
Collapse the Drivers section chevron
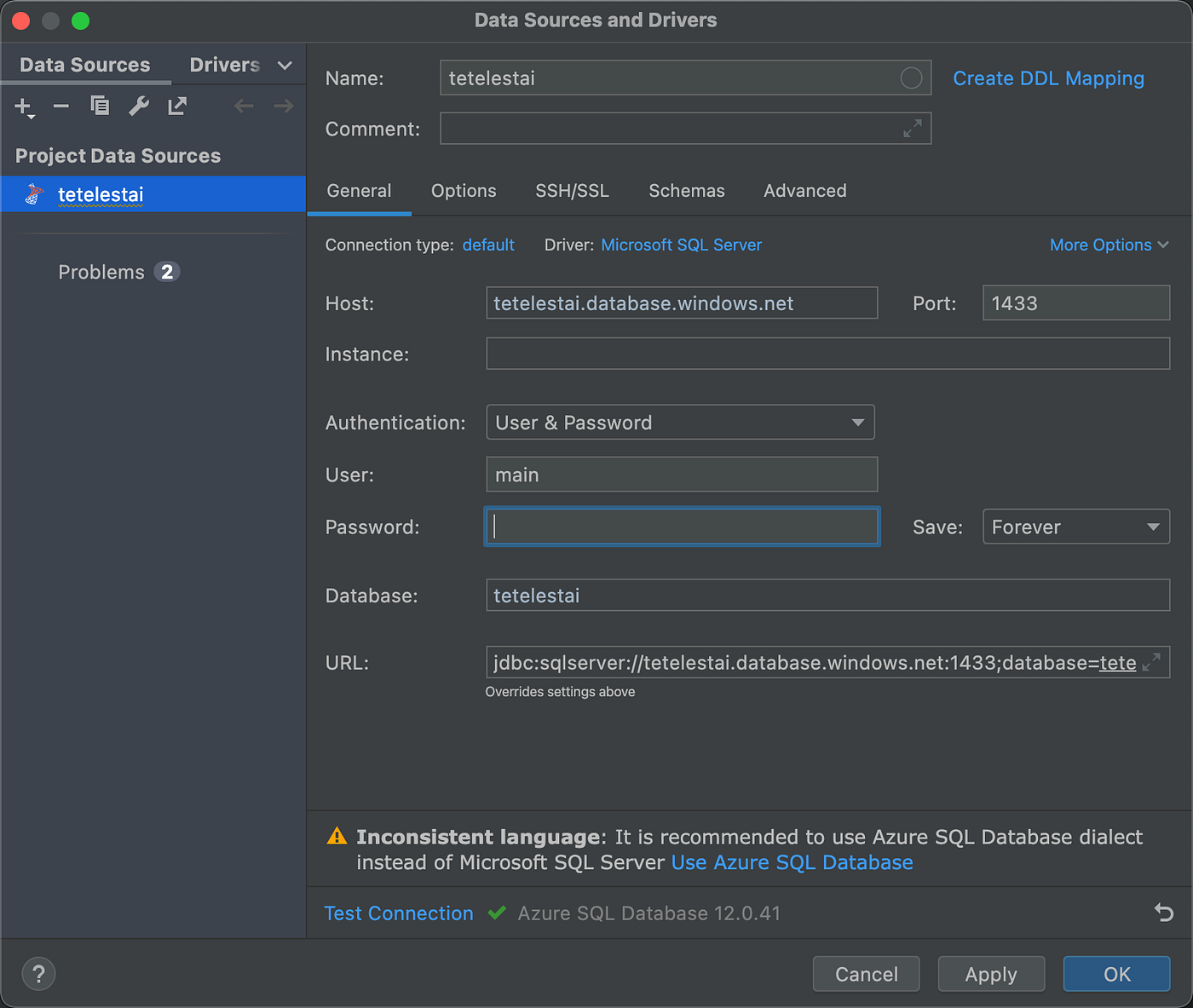pos(284,64)
